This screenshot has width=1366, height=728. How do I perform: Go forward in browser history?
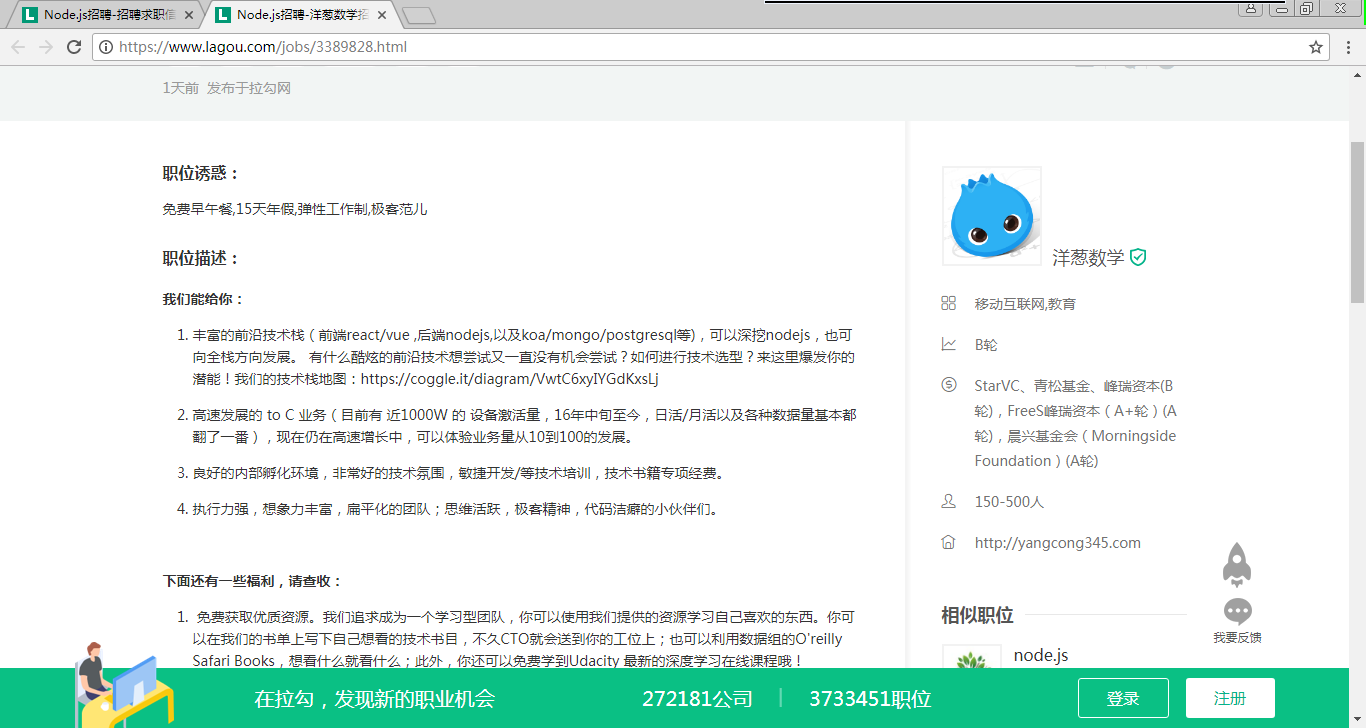point(46,47)
